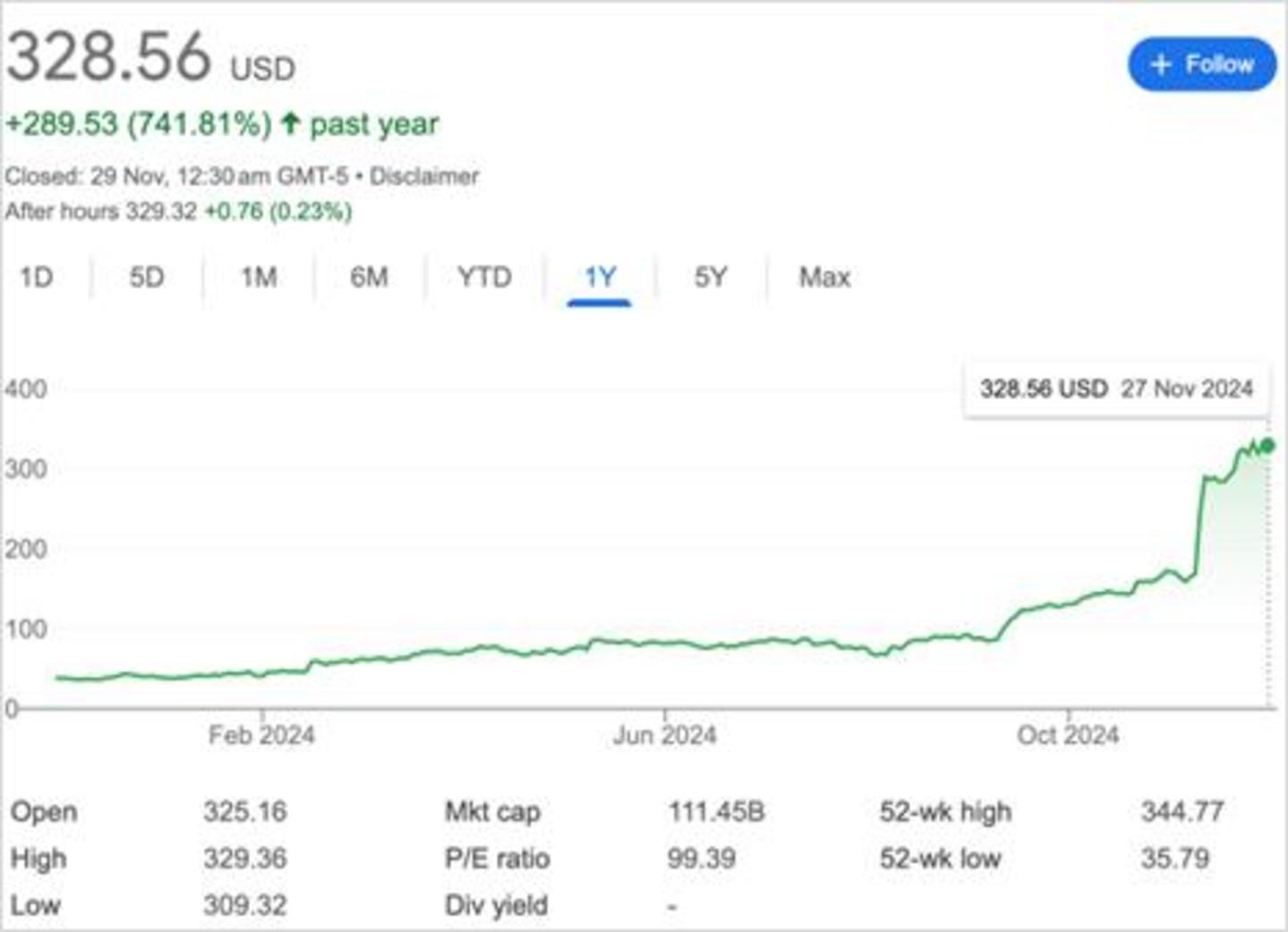The height and width of the screenshot is (932, 1288).
Task: Select the 5D time range tab
Action: tap(147, 278)
